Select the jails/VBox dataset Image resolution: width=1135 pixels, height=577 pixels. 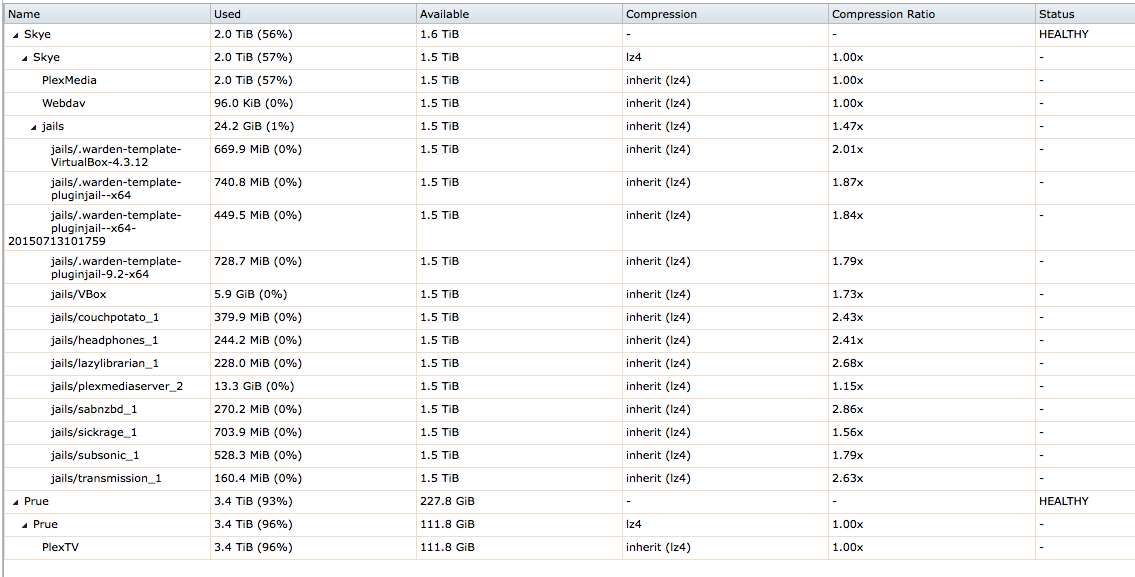570,295
